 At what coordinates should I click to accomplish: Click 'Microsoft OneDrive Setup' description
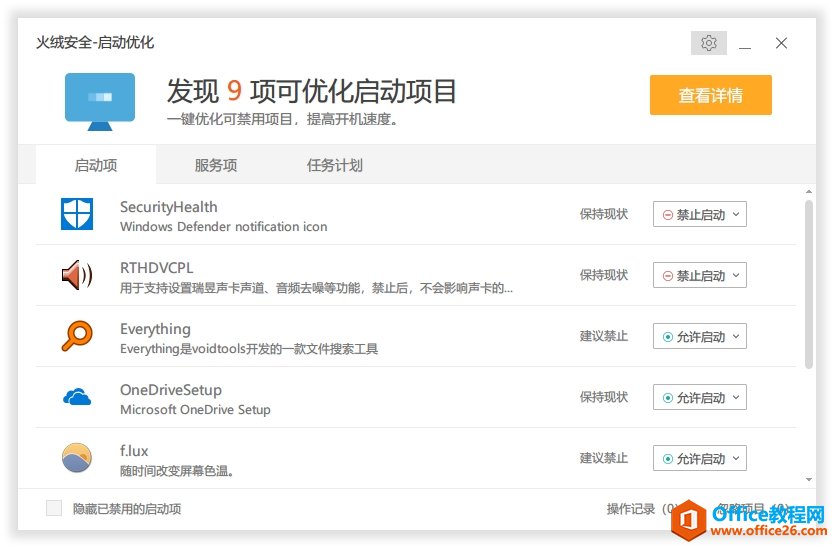pyautogui.click(x=195, y=410)
